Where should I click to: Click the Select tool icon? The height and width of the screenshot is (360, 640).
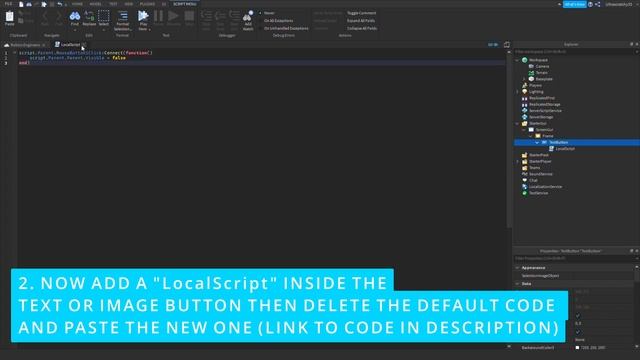pos(104,16)
